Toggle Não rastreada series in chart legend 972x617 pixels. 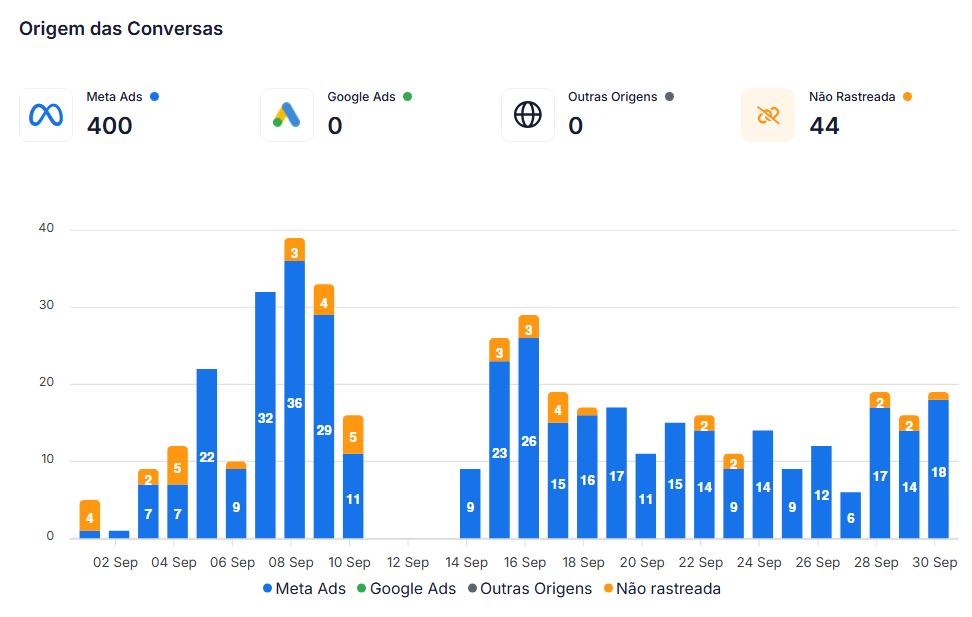(x=662, y=588)
